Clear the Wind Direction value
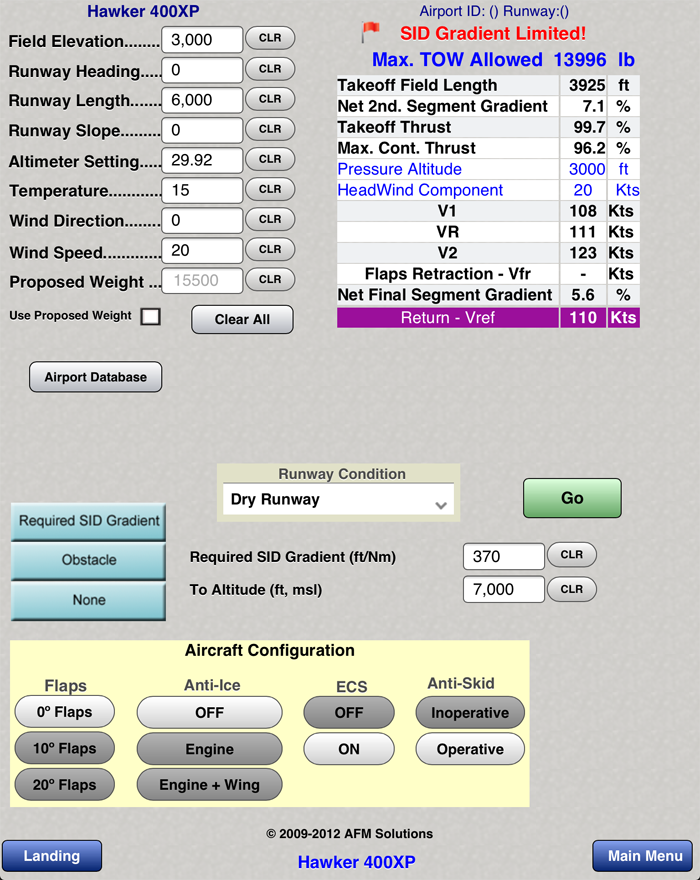The height and width of the screenshot is (880, 700). tap(270, 219)
